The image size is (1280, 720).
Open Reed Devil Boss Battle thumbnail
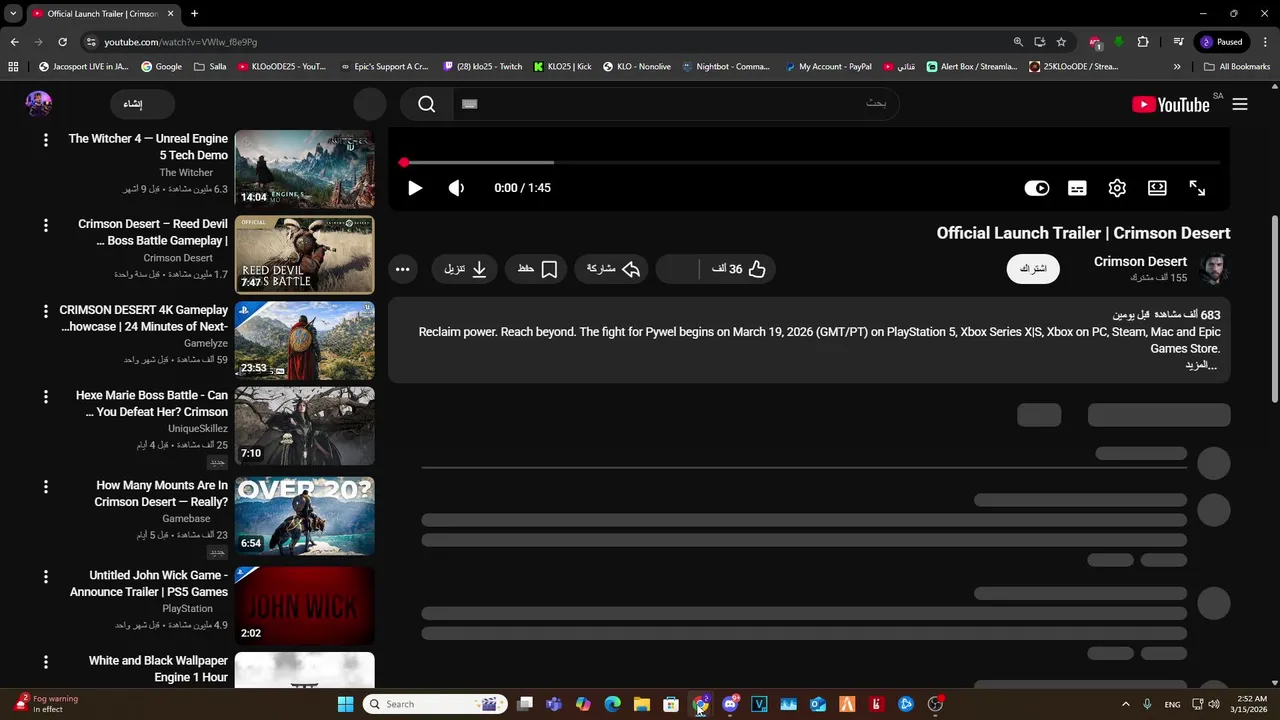[305, 255]
